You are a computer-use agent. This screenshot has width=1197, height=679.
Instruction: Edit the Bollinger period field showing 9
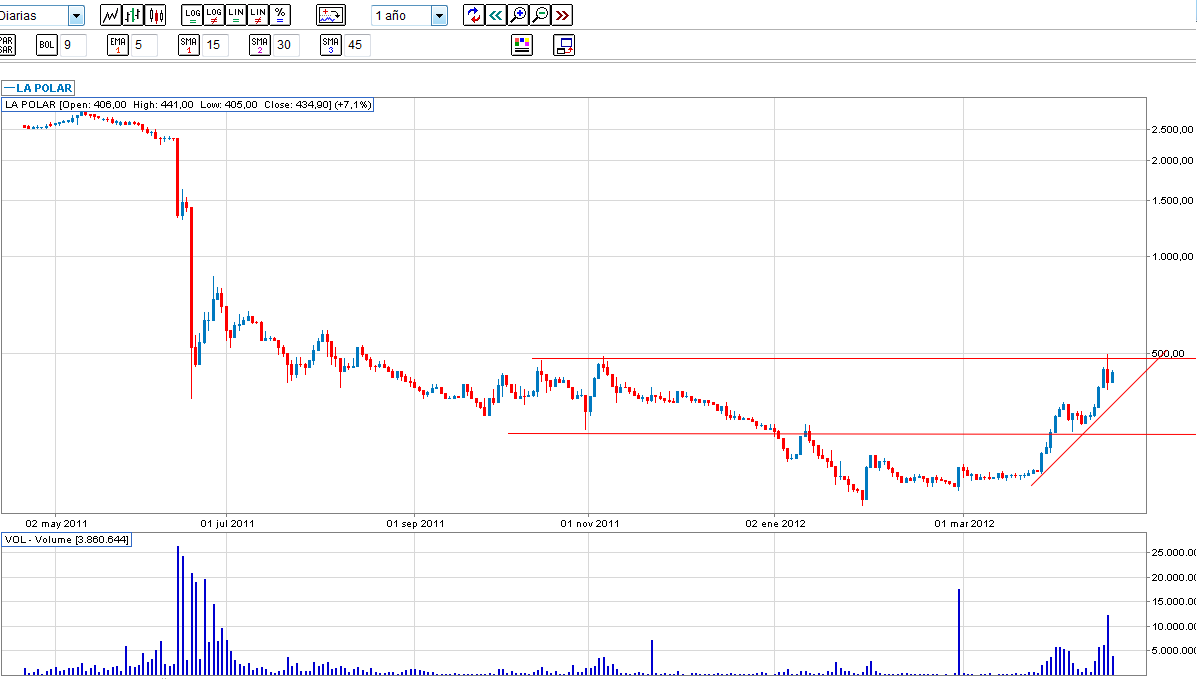[x=72, y=45]
